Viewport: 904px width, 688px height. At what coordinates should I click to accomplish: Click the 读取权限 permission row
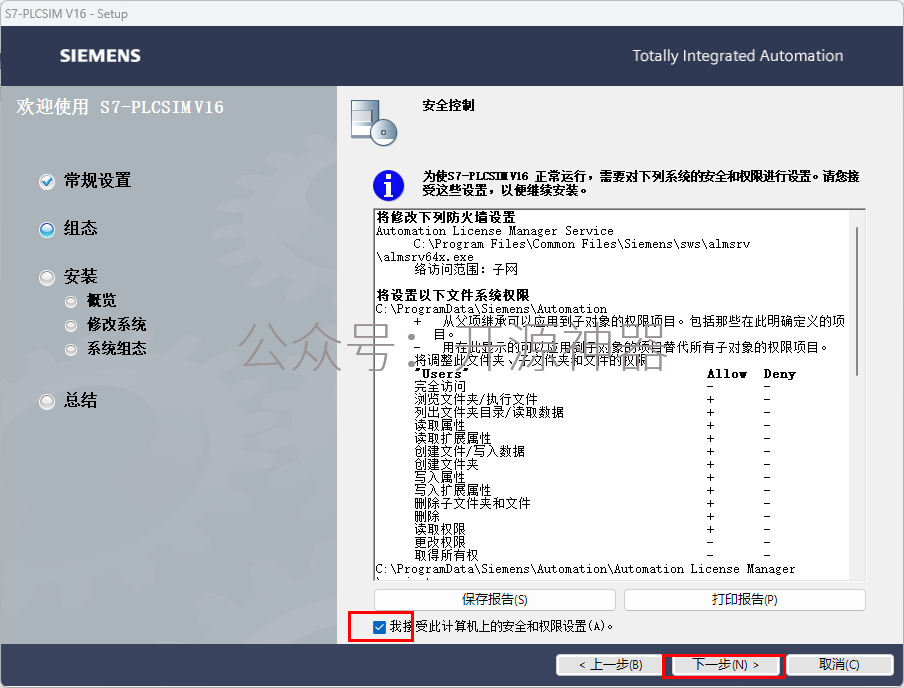point(593,529)
